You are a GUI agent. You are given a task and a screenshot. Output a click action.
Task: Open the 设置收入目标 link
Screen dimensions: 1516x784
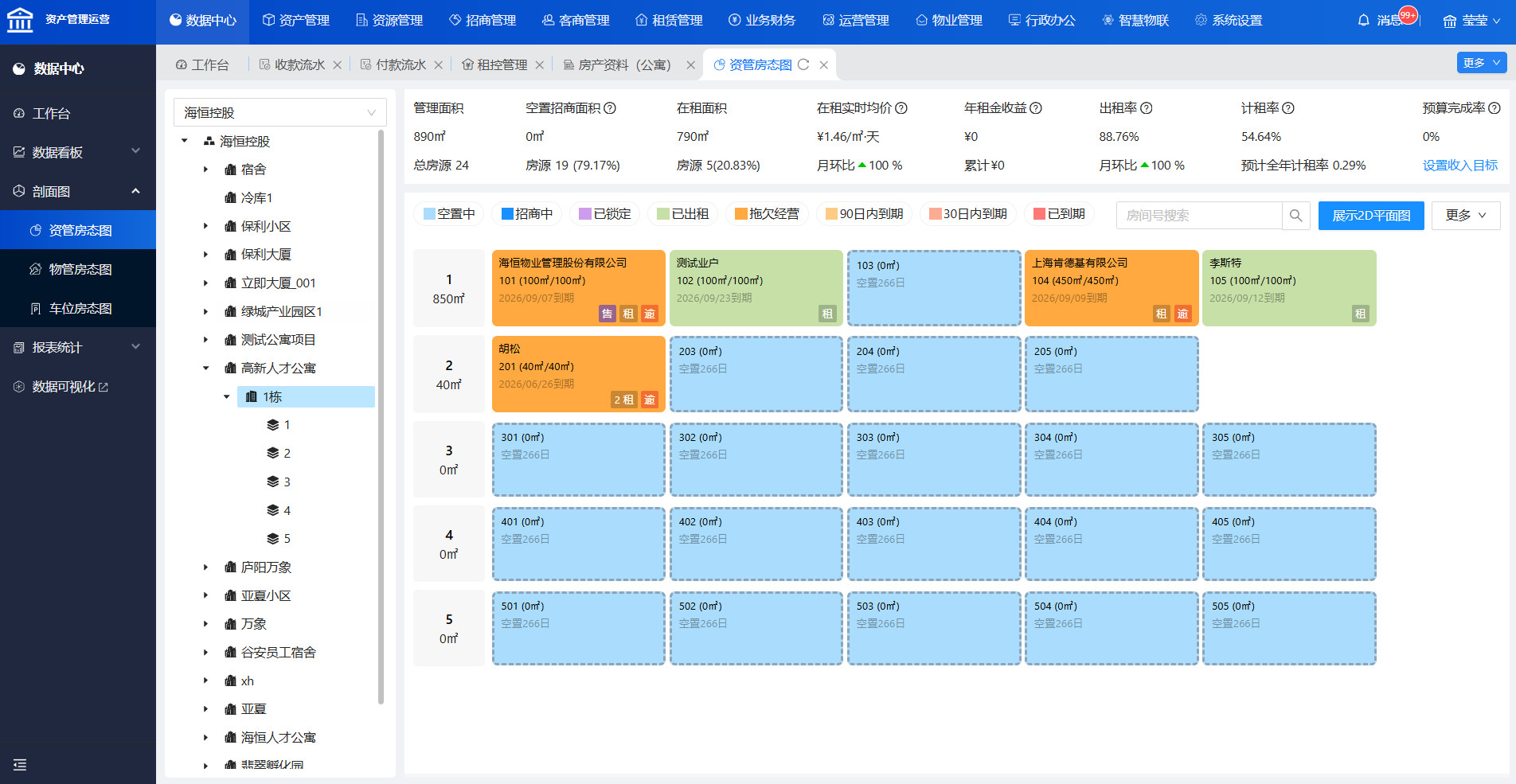click(x=1459, y=166)
